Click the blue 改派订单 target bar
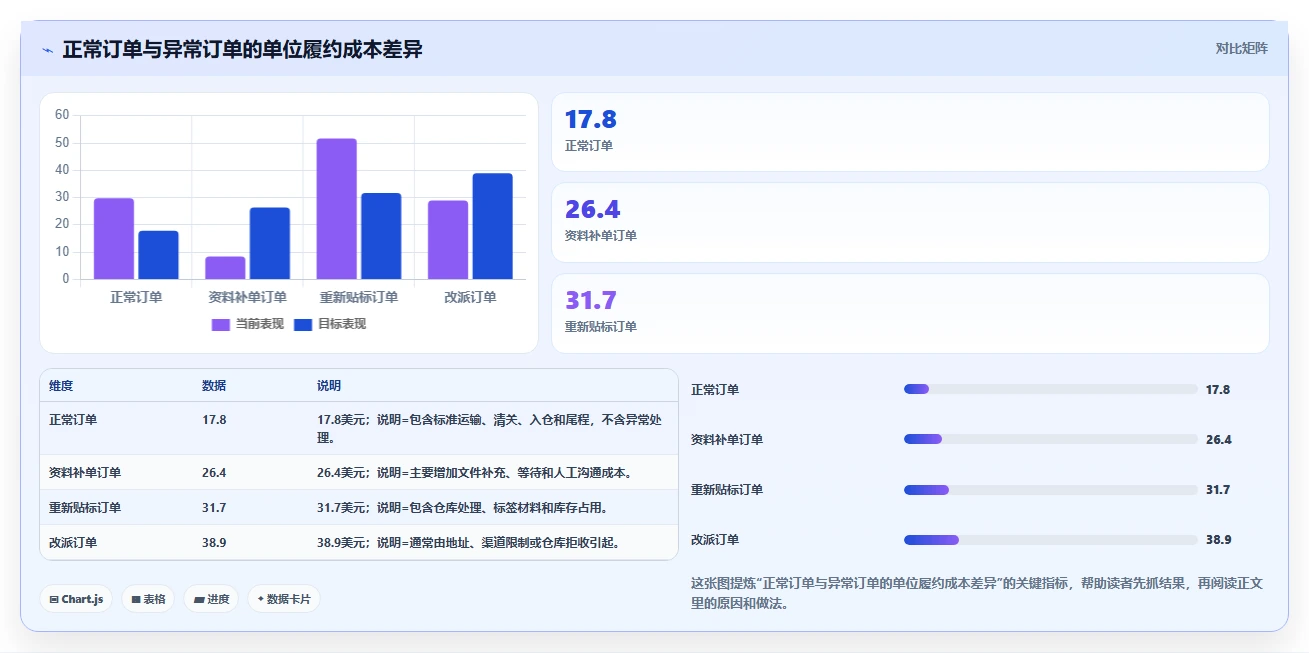This screenshot has height=653, width=1309. tap(492, 226)
